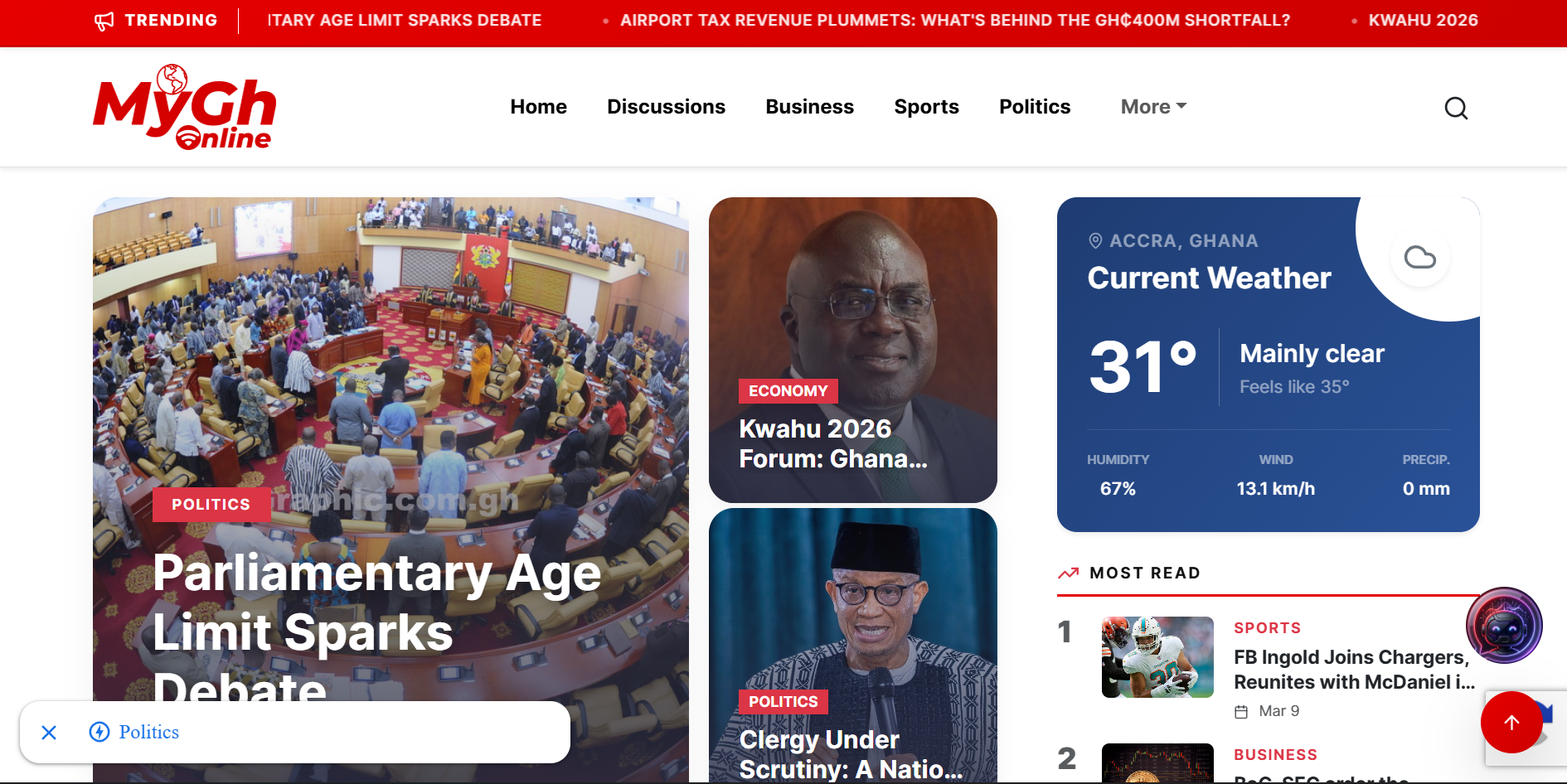Click the trending megaphone icon
This screenshot has width=1567, height=784.
click(104, 21)
